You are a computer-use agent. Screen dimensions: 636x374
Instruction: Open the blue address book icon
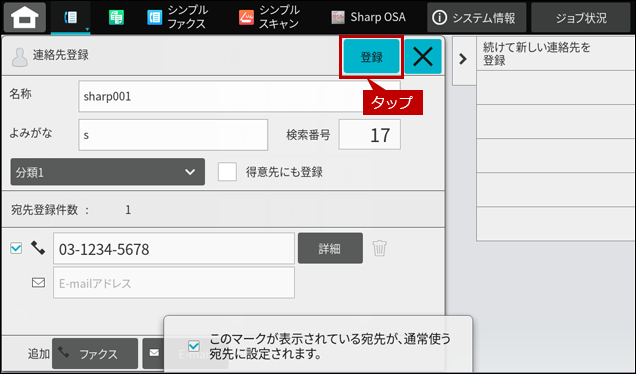71,17
